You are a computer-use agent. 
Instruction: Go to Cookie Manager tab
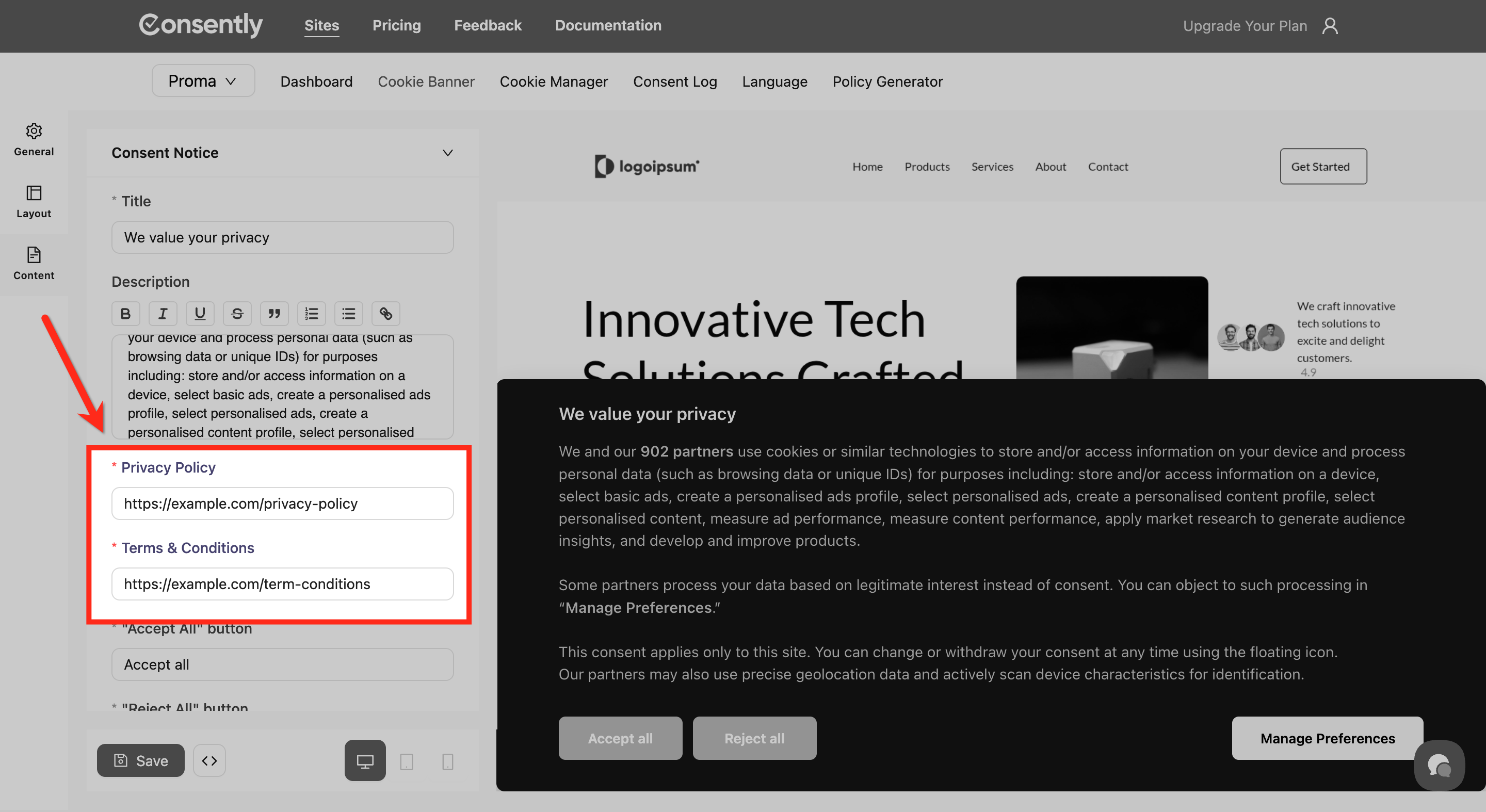click(553, 82)
